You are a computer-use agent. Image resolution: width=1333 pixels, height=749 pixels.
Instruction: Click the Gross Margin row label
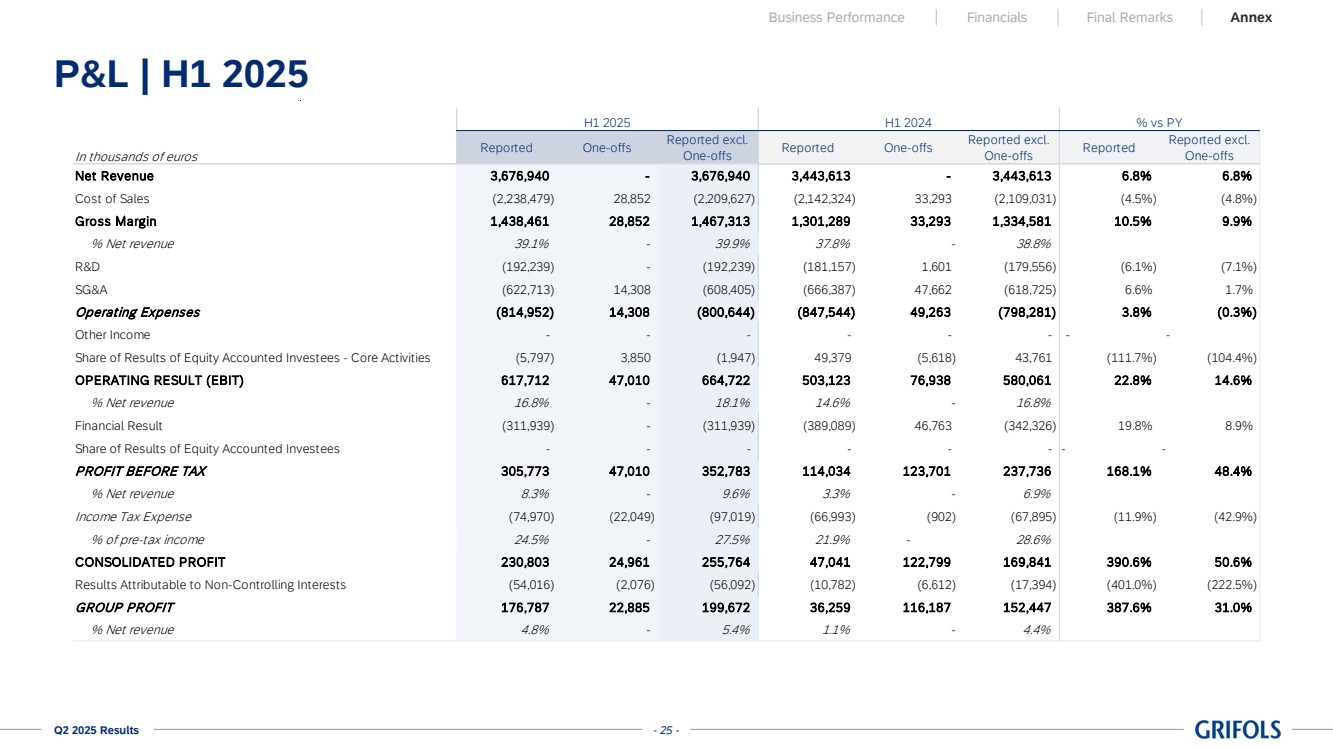click(x=115, y=221)
